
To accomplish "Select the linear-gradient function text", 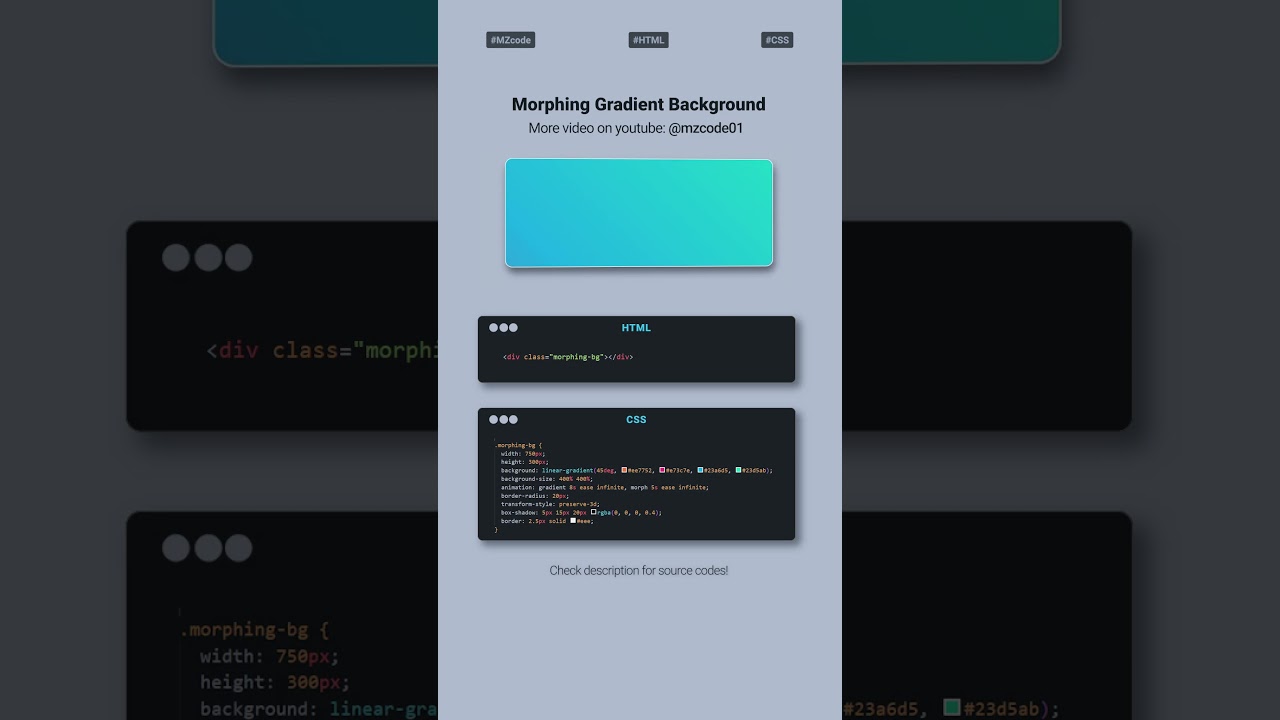I will point(567,470).
